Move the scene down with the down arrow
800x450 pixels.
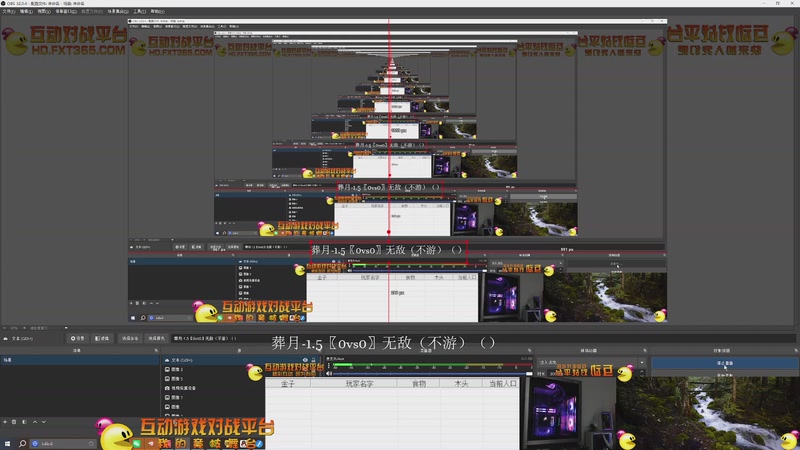pyautogui.click(x=44, y=422)
